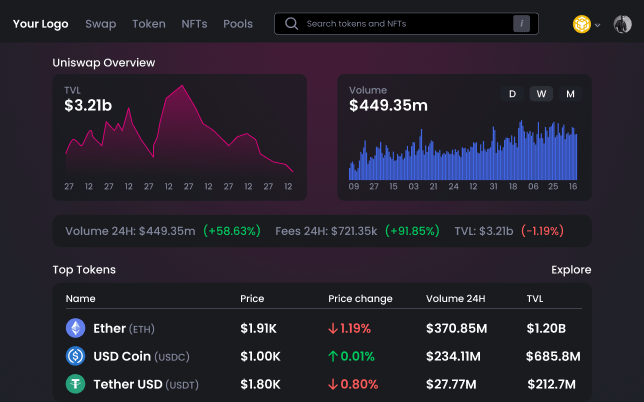Click the slash shortcut badge in search

click(x=521, y=23)
